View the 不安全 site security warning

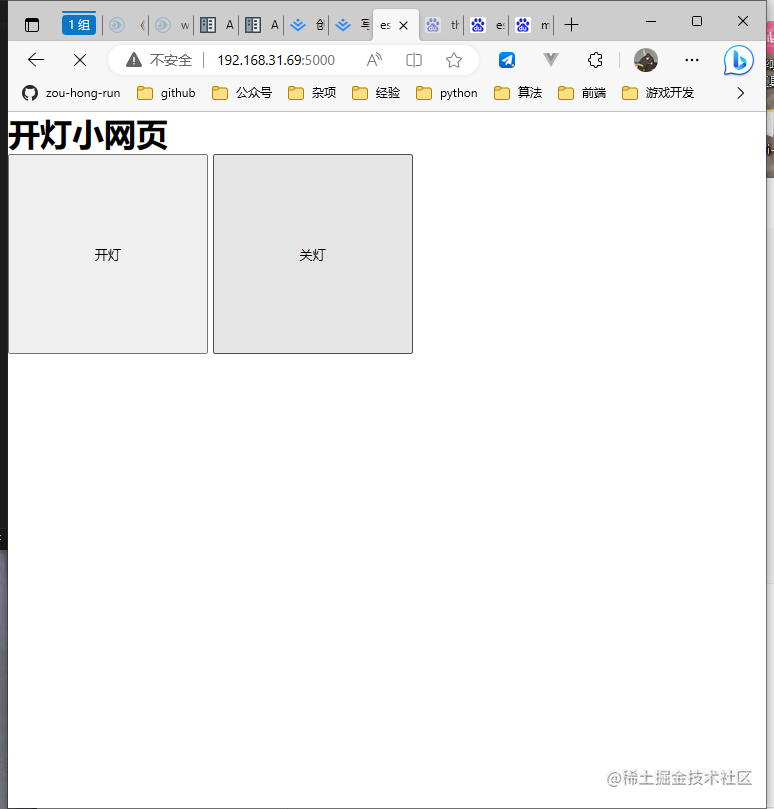(x=159, y=60)
